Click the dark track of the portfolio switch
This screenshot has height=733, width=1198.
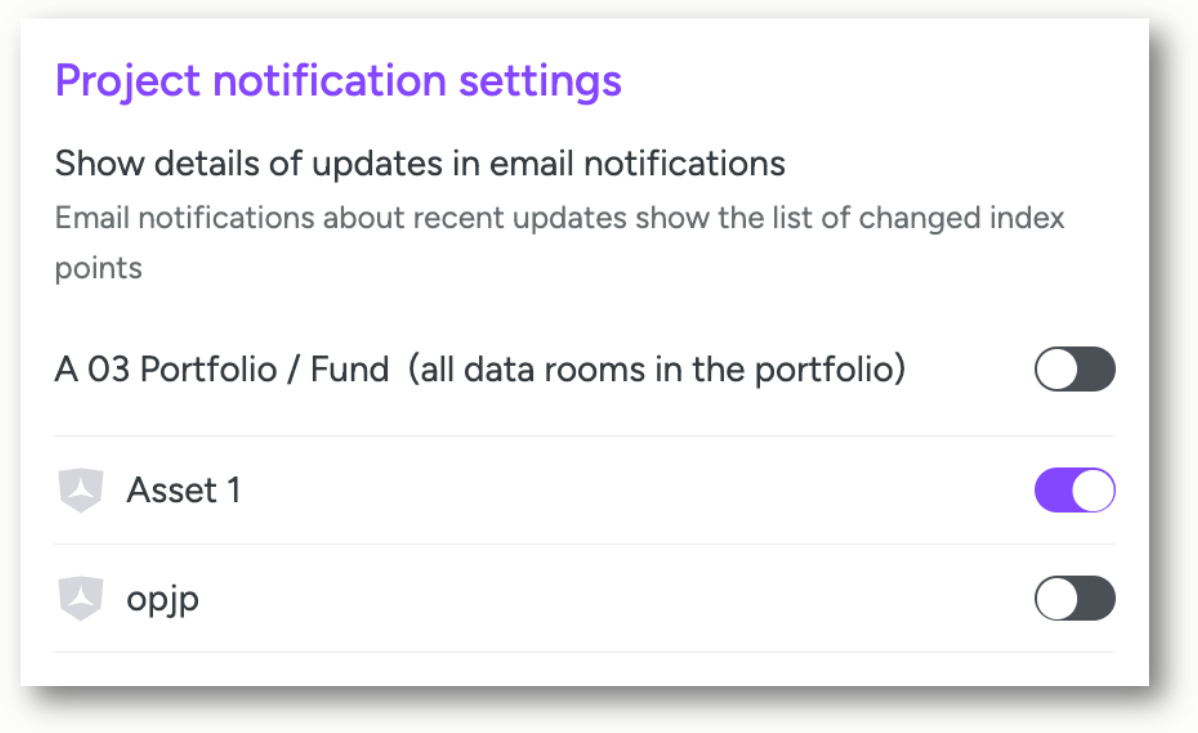pyautogui.click(x=1097, y=369)
